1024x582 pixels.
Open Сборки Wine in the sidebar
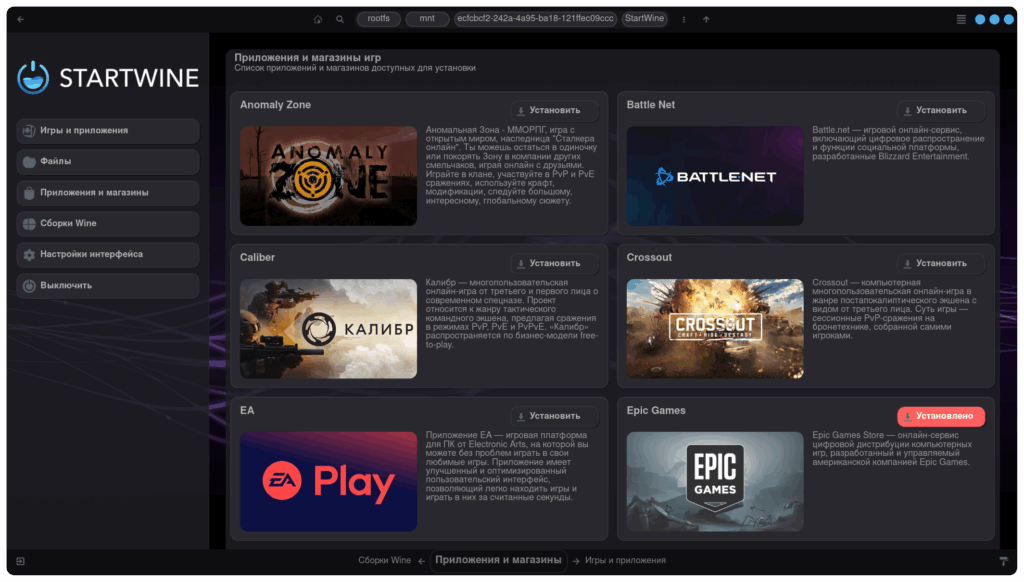pos(108,223)
